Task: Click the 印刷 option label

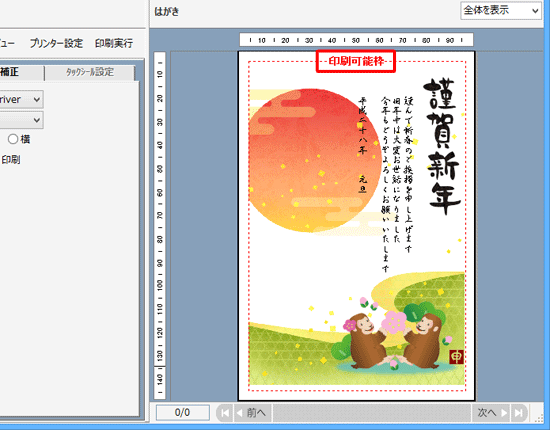Action: tap(11, 160)
